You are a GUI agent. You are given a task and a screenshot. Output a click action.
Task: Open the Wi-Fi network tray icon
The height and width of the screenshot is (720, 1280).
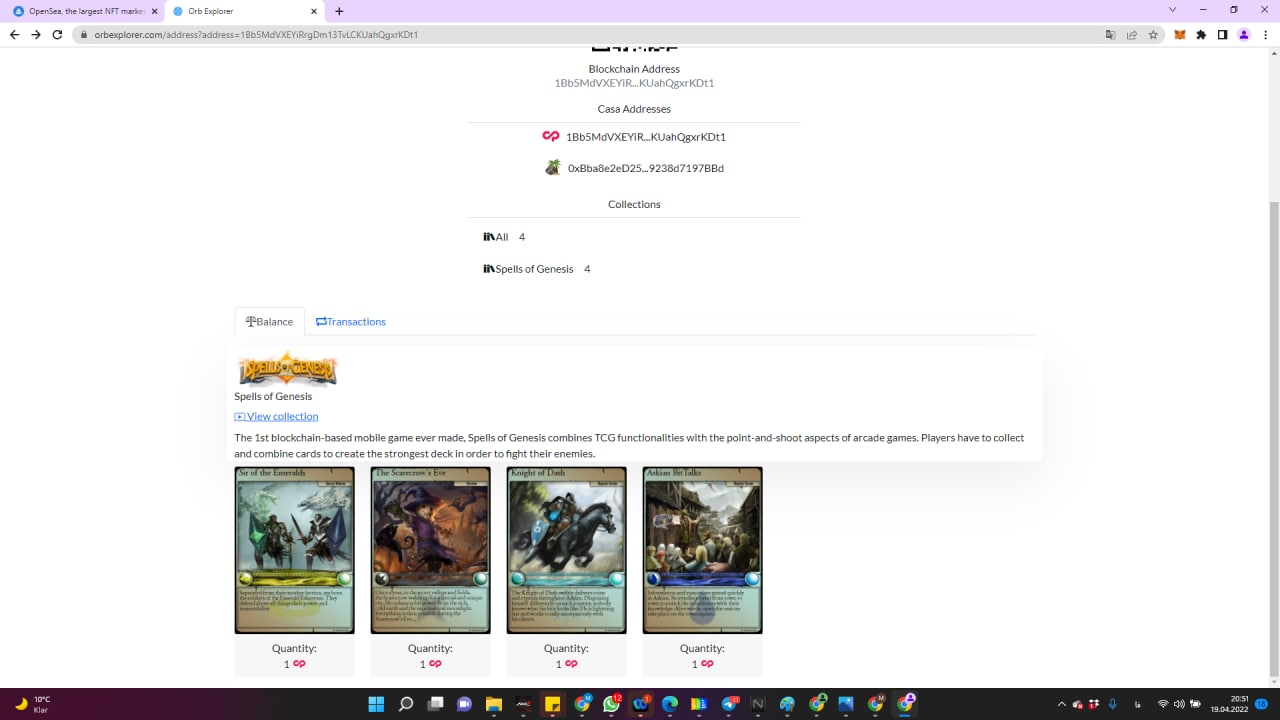pos(1163,704)
